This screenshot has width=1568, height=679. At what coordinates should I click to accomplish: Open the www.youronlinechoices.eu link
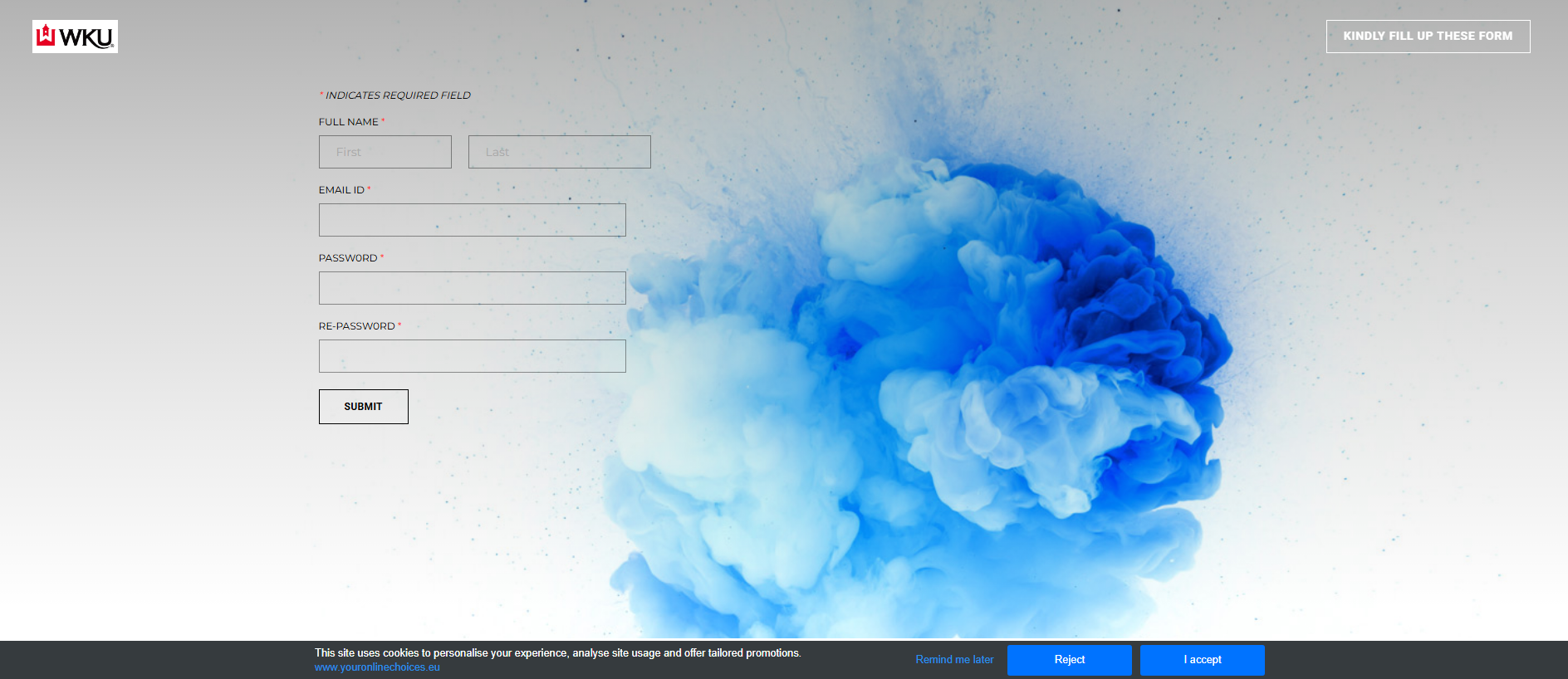(x=377, y=667)
